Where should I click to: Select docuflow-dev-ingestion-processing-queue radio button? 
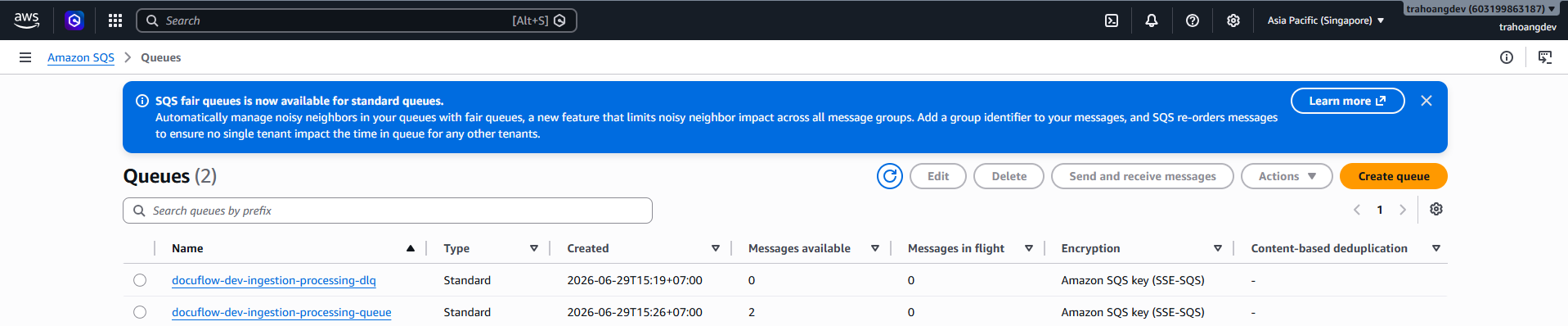tap(140, 312)
